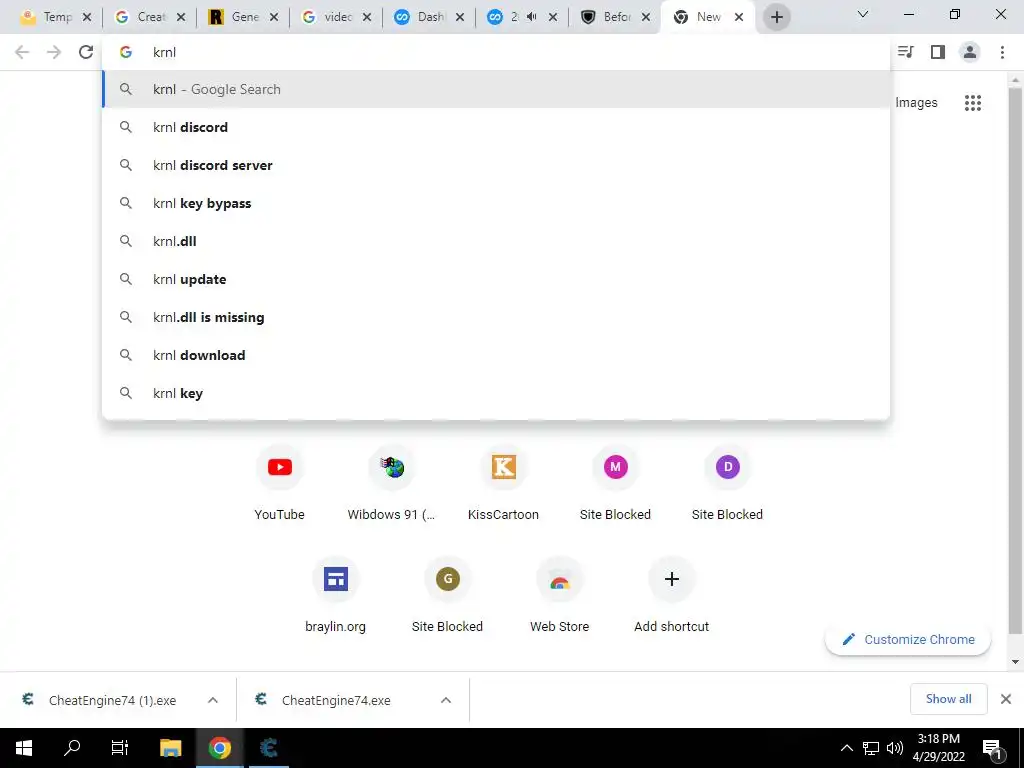Open the profile avatar menu

point(970,52)
